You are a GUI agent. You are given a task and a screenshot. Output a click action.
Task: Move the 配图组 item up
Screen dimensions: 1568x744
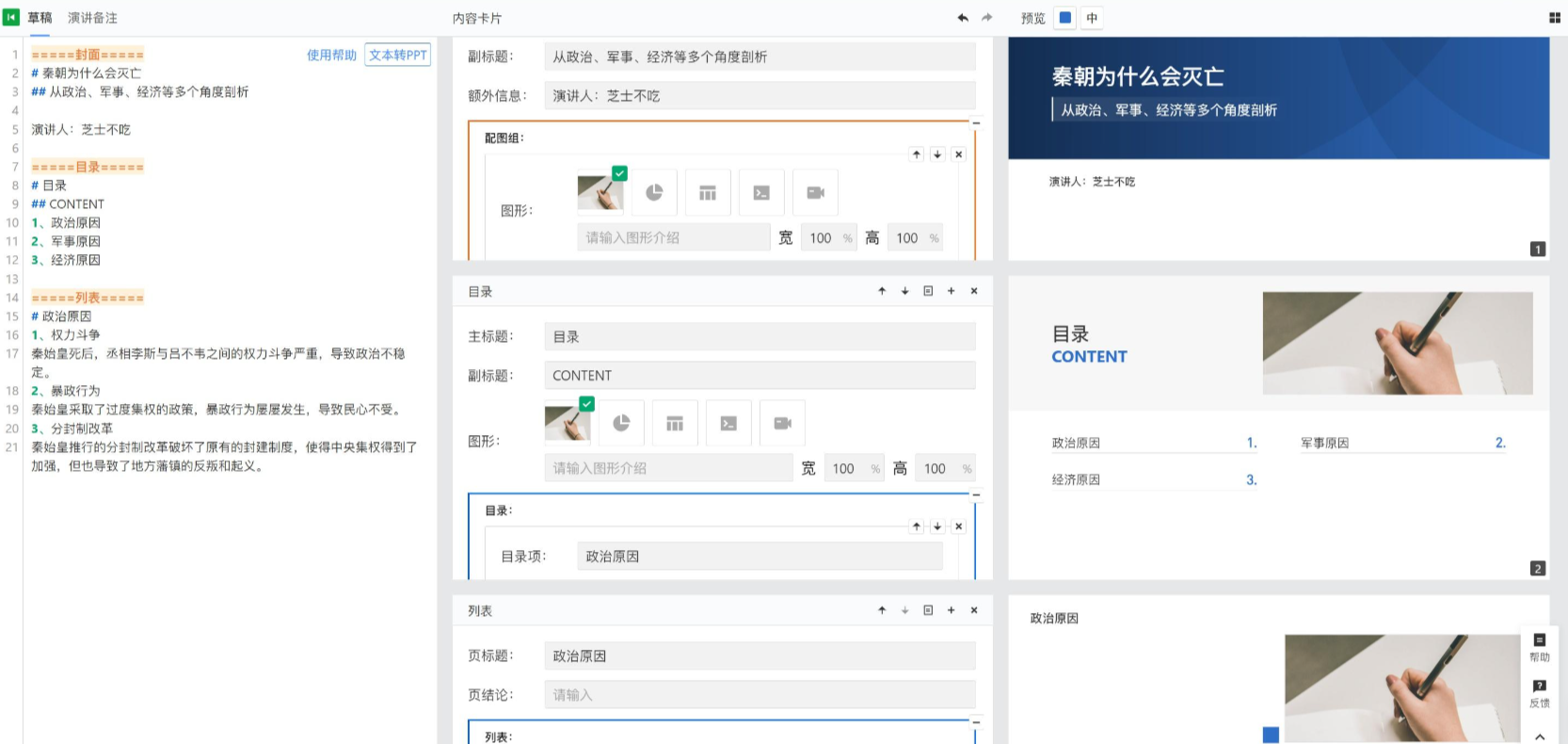917,154
